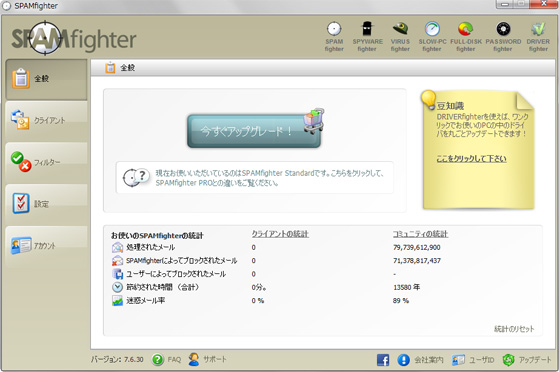Click the client value 0分。
The width and height of the screenshot is (559, 372).
(x=259, y=287)
